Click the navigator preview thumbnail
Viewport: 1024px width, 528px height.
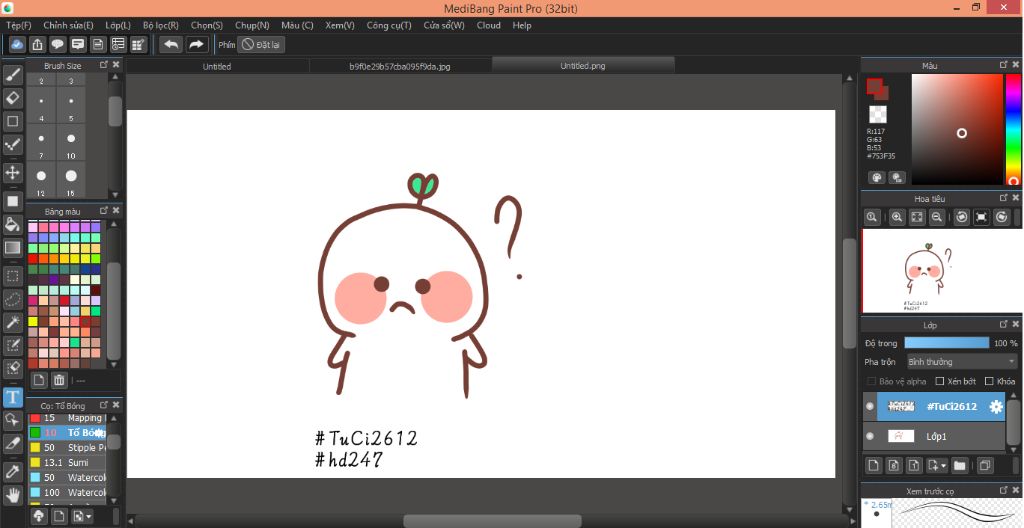tap(940, 271)
